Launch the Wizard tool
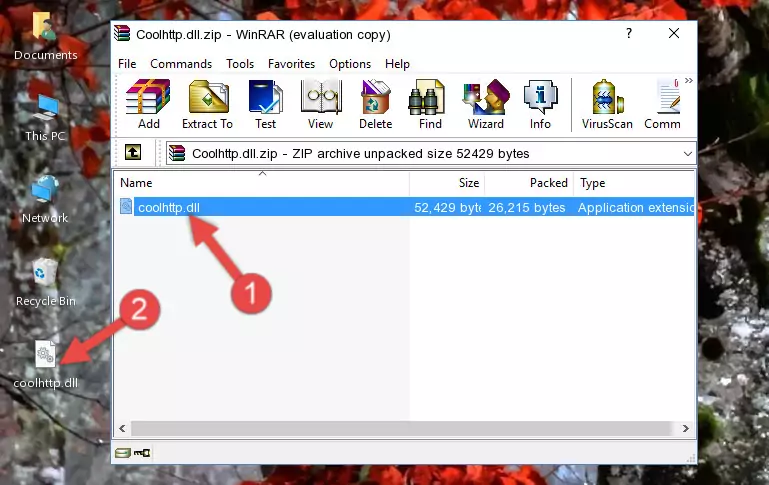Image resolution: width=769 pixels, height=485 pixels. click(486, 104)
